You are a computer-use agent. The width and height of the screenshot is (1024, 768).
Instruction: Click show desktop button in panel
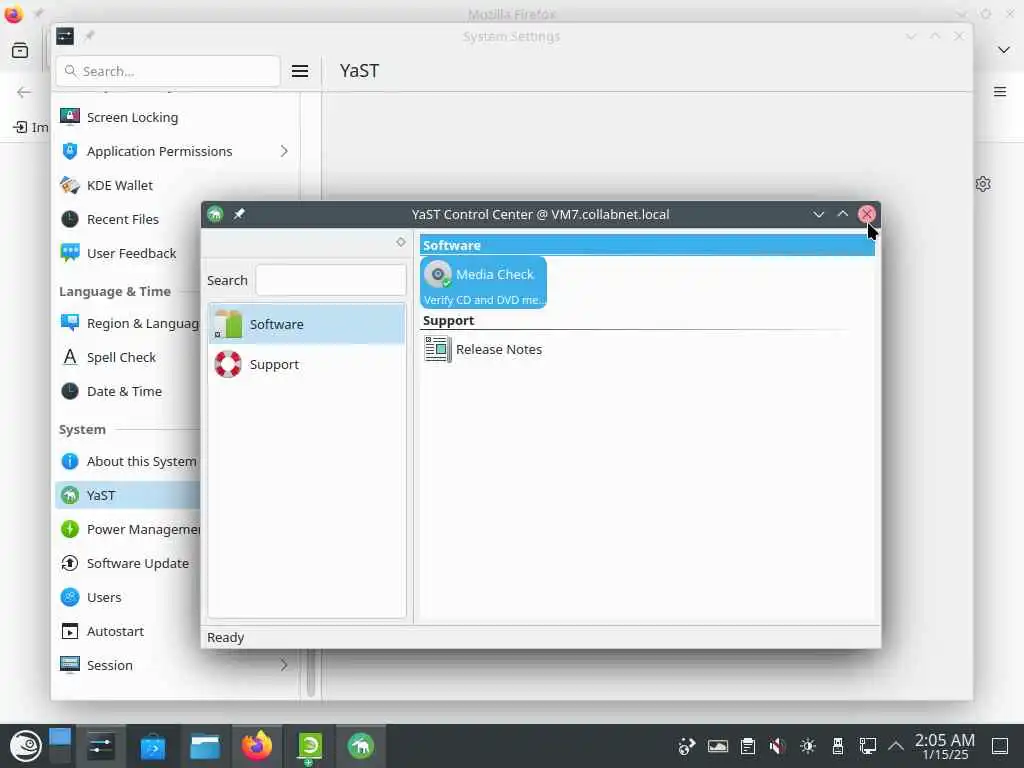point(1000,746)
